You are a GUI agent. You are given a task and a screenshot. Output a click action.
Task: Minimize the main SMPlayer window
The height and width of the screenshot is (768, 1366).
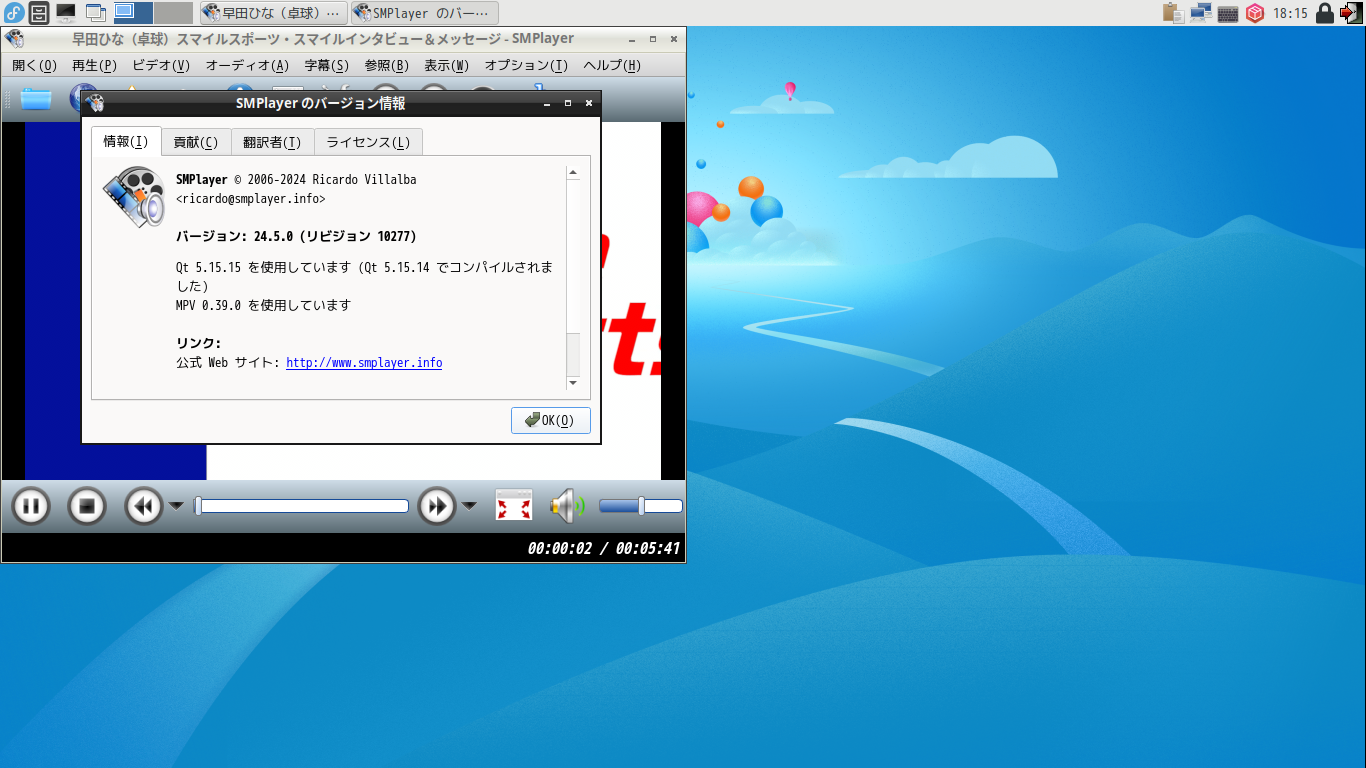tap(633, 39)
